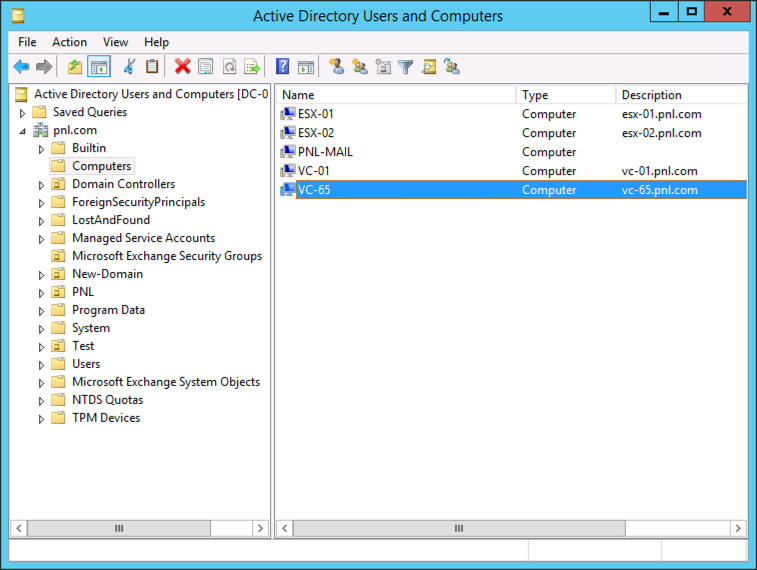757x570 pixels.
Task: Expand the Builtin container
Action: tap(41, 149)
